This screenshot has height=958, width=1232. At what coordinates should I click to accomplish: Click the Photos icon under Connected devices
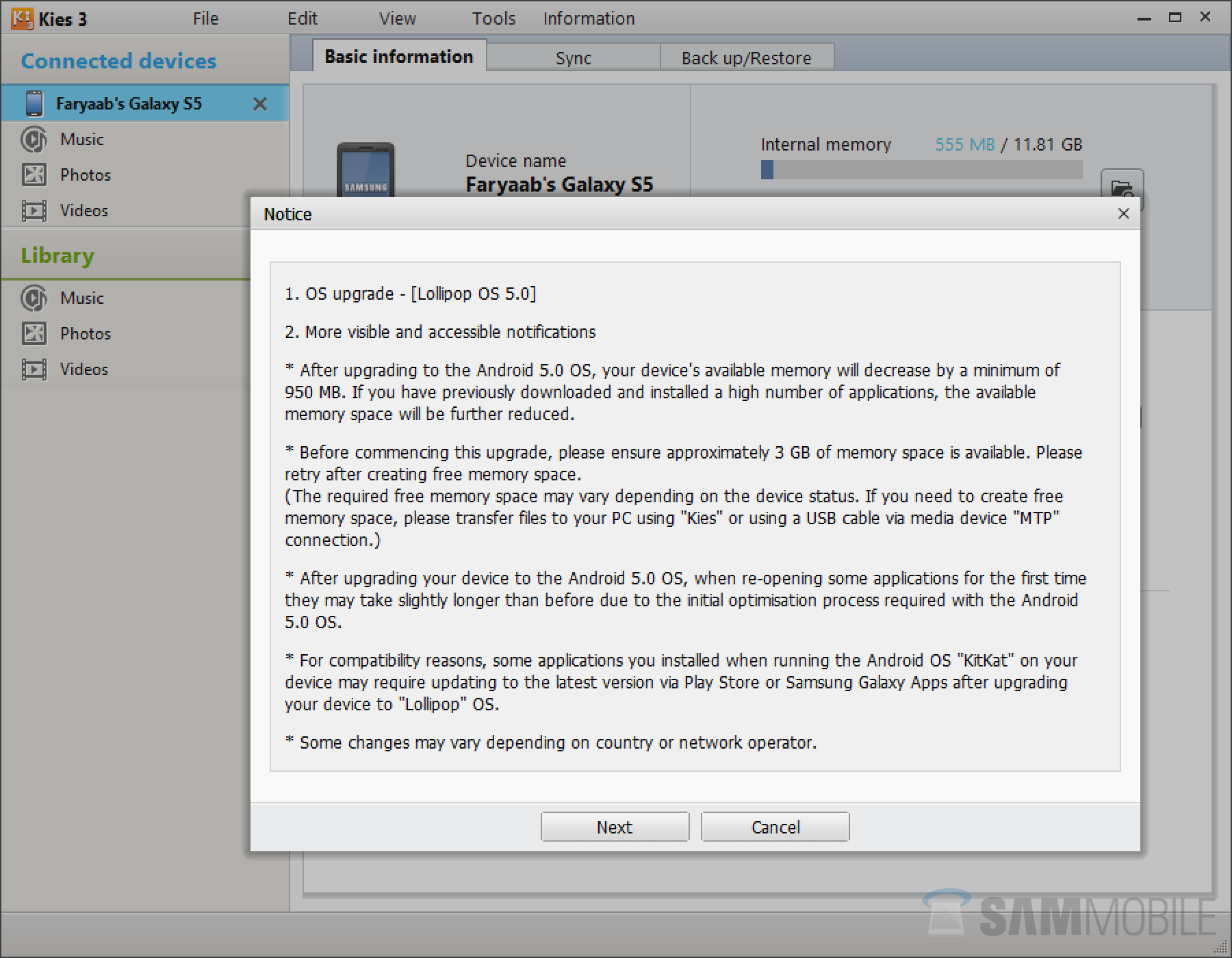click(x=34, y=175)
